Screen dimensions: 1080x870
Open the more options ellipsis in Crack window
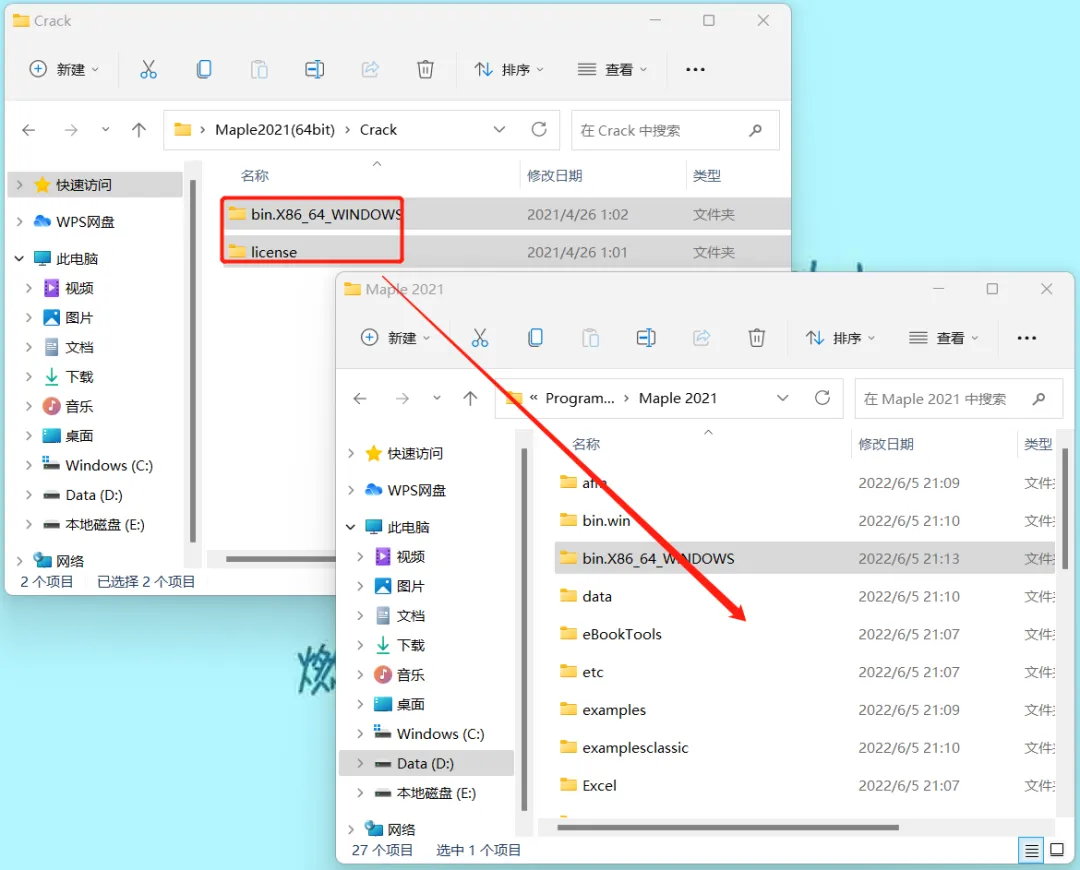696,70
